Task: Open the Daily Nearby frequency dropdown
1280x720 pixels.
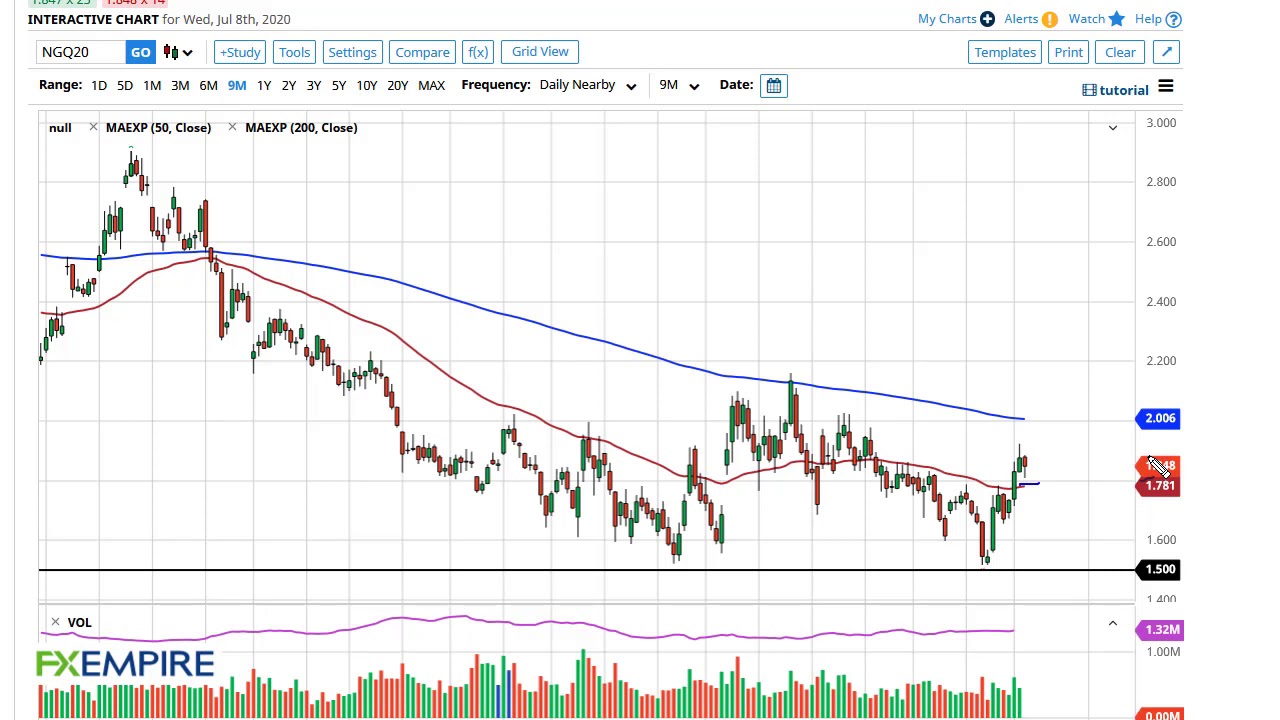Action: point(588,85)
